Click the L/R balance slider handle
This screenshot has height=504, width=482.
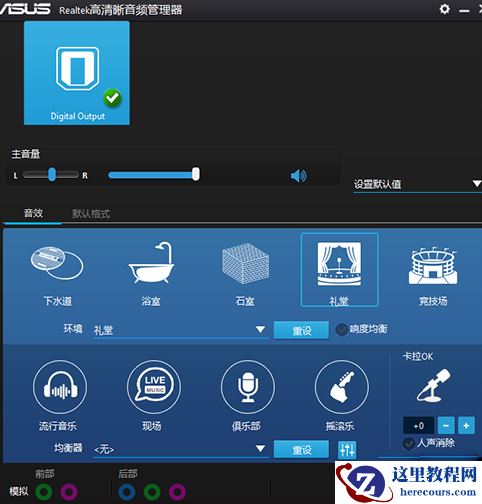[52, 174]
